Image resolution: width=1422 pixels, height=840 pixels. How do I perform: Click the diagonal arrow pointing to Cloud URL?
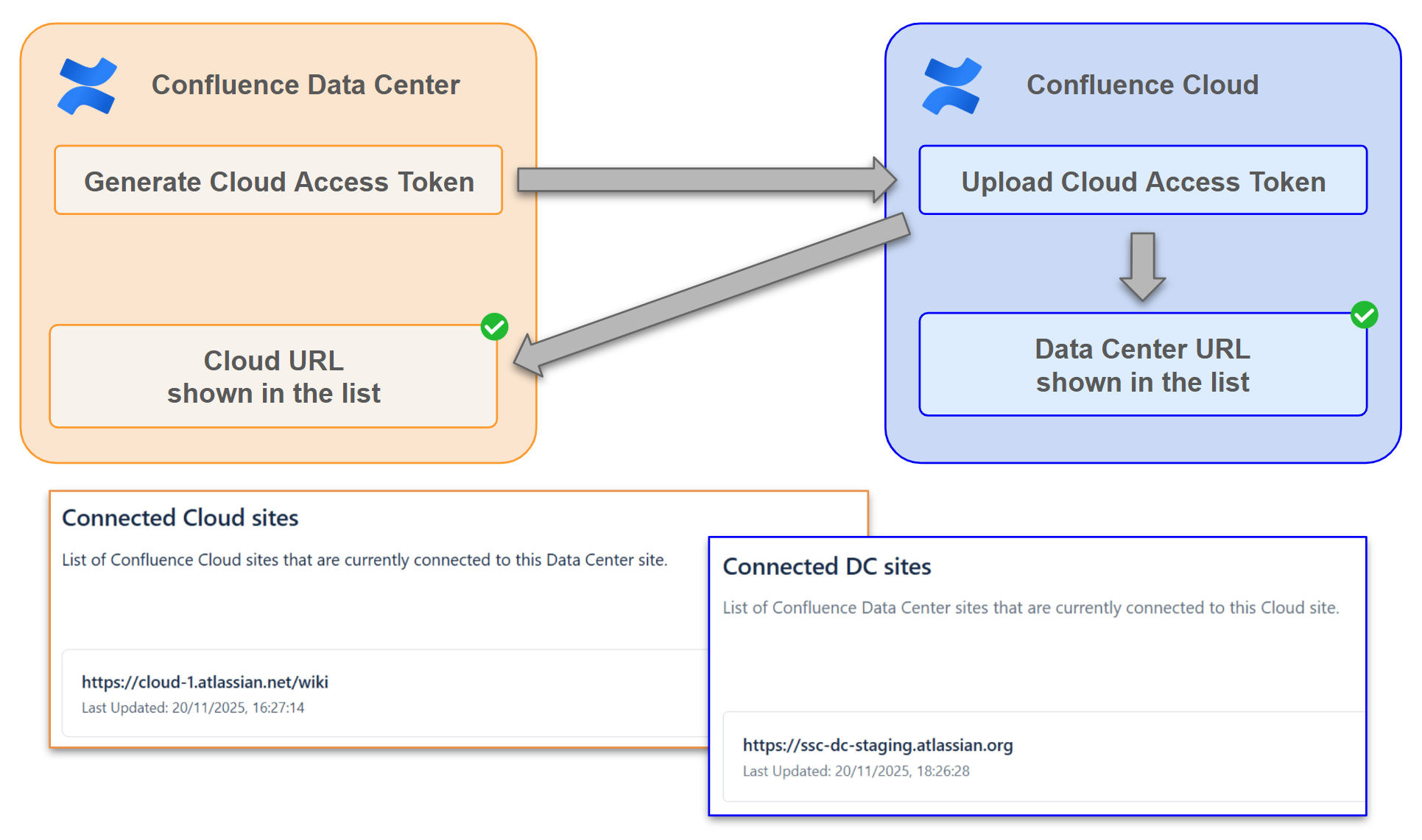(x=711, y=294)
